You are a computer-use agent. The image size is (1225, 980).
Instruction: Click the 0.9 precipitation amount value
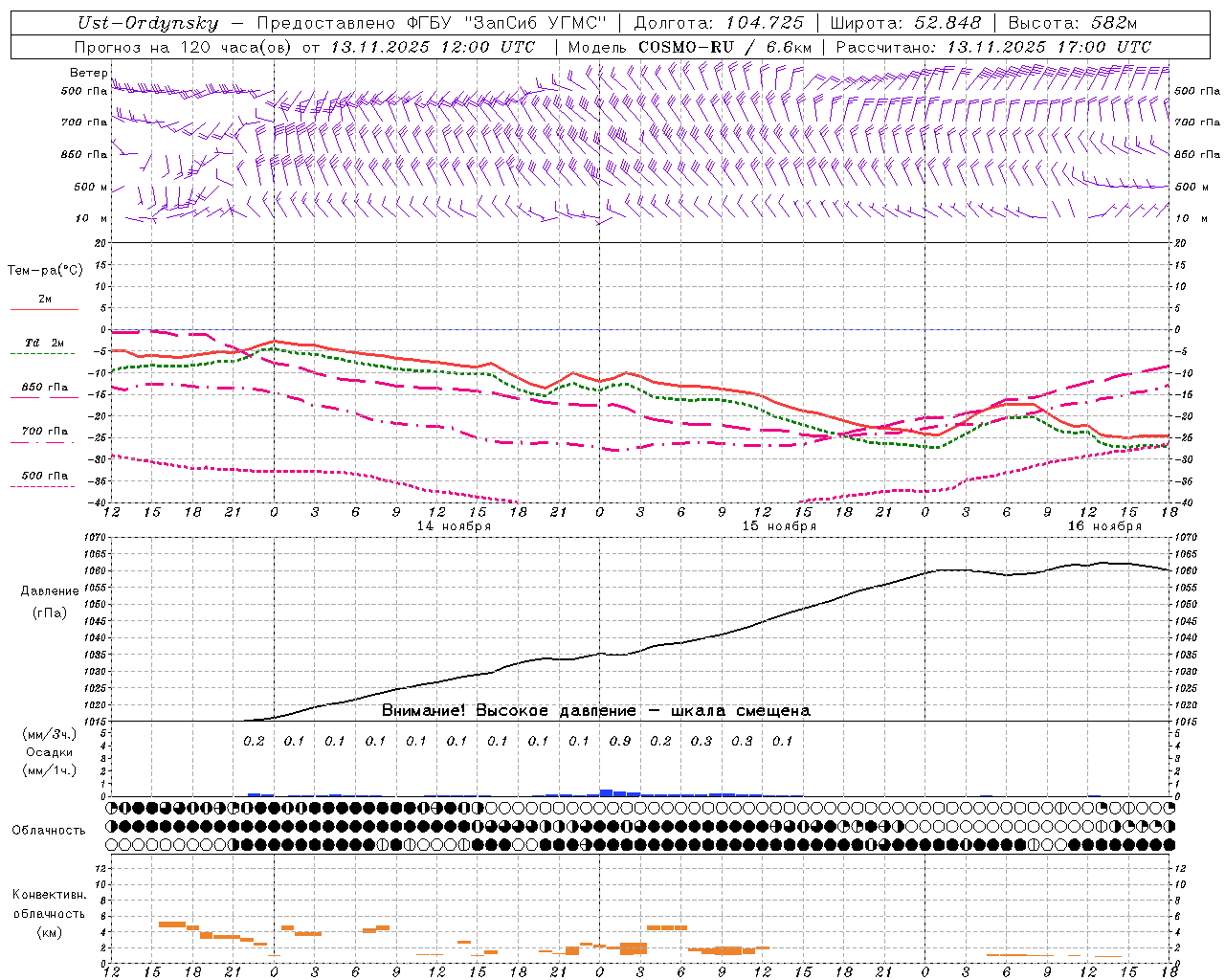click(620, 741)
